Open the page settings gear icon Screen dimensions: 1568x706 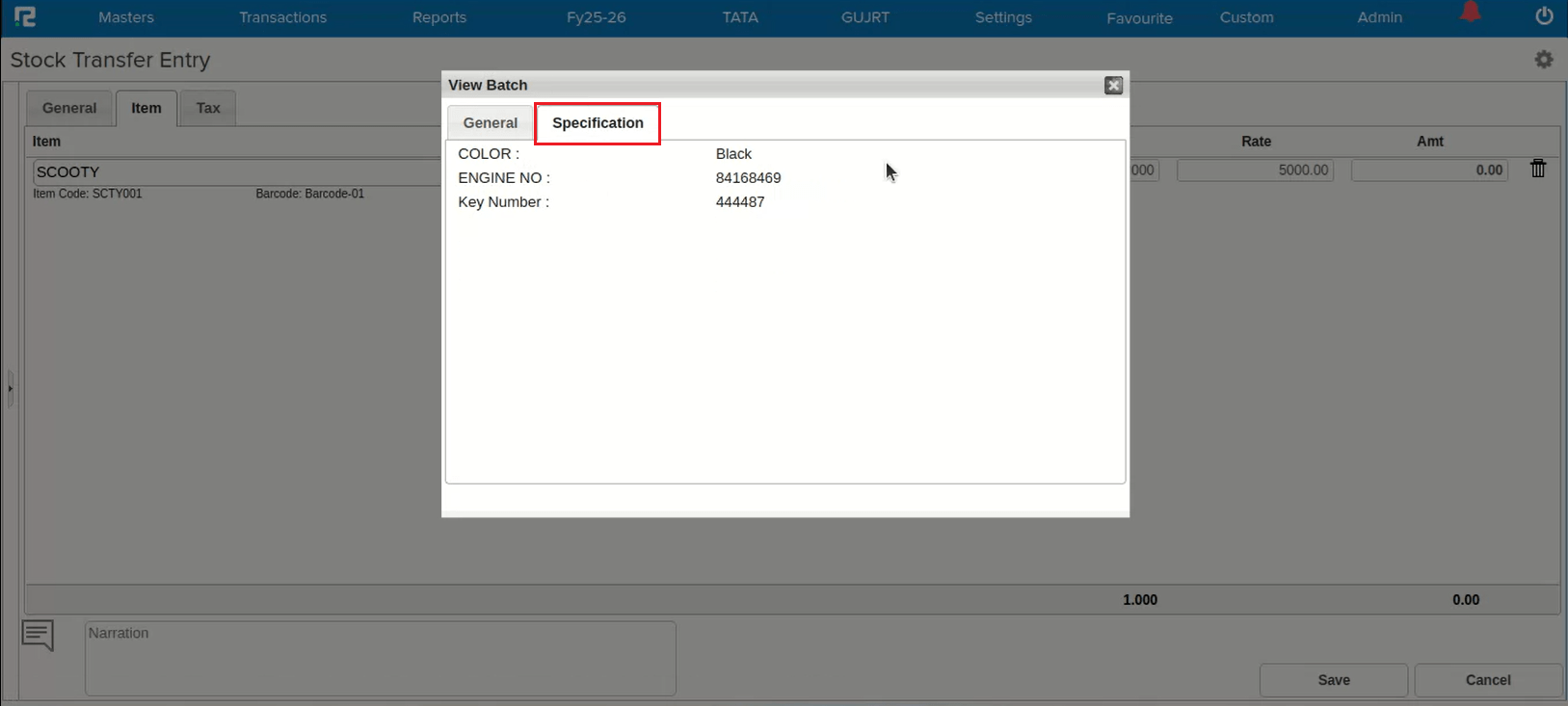coord(1544,60)
